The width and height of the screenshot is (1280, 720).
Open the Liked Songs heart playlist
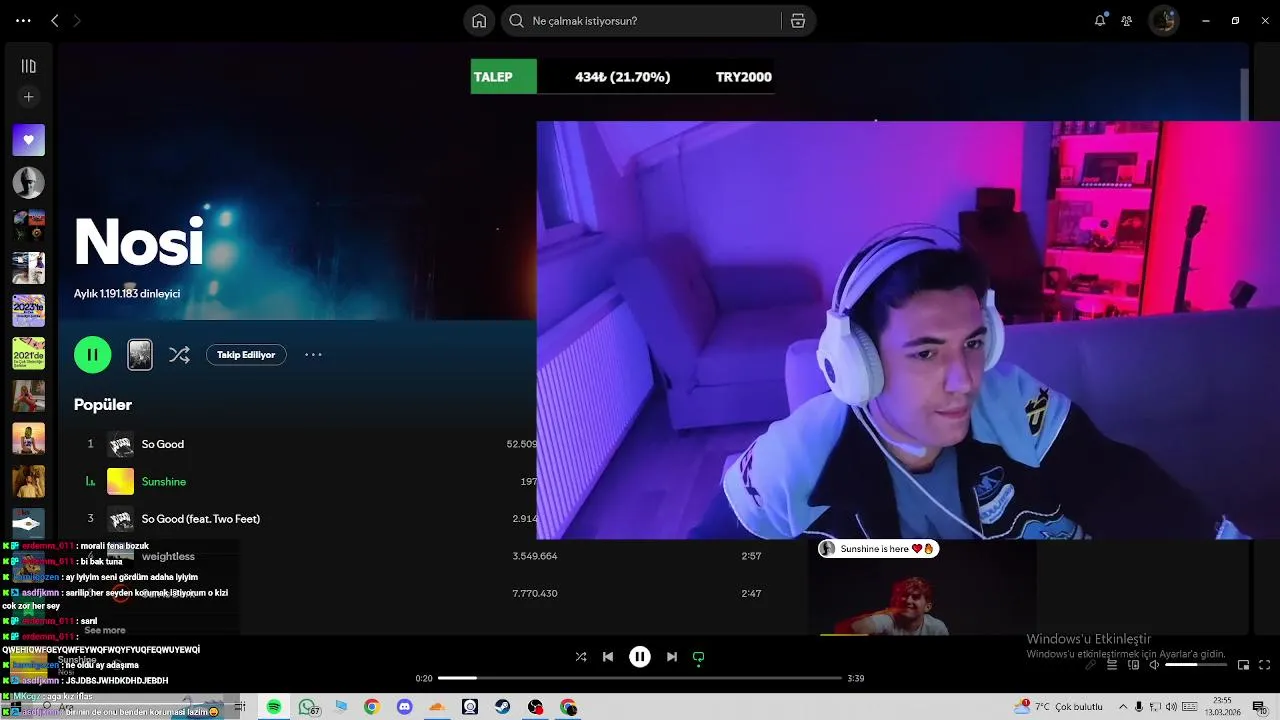[x=28, y=140]
